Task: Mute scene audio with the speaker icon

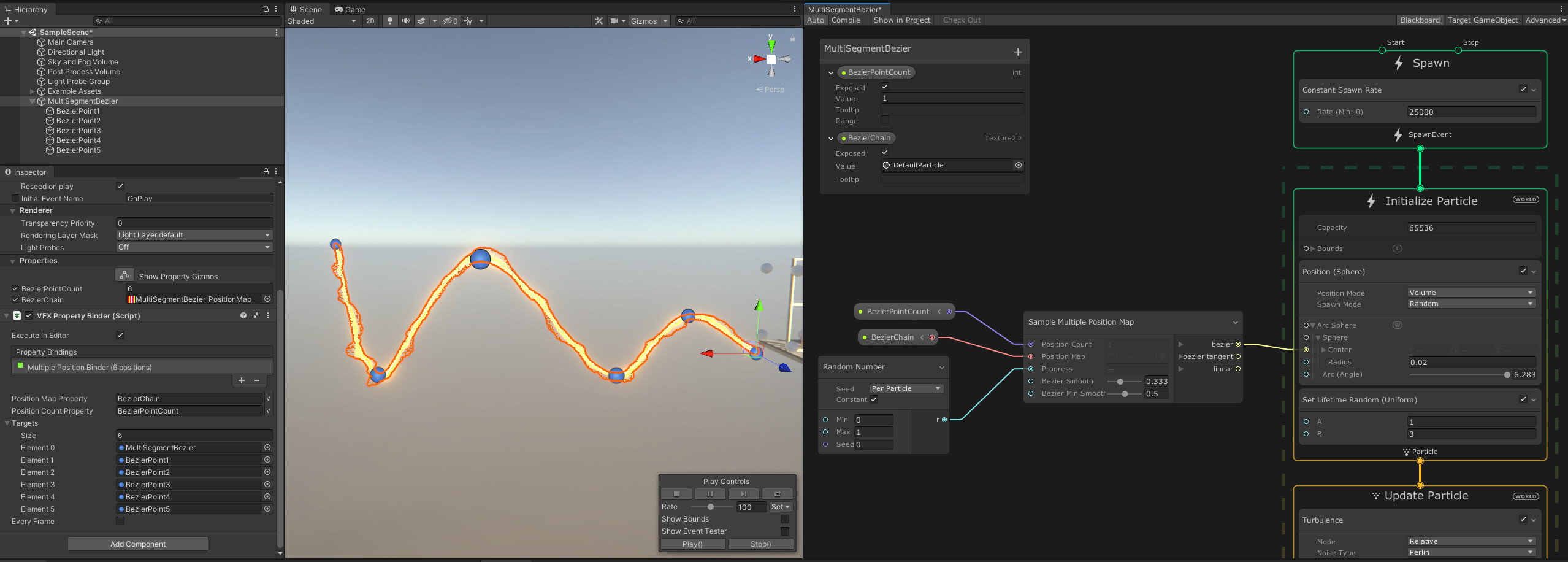Action: pos(405,20)
